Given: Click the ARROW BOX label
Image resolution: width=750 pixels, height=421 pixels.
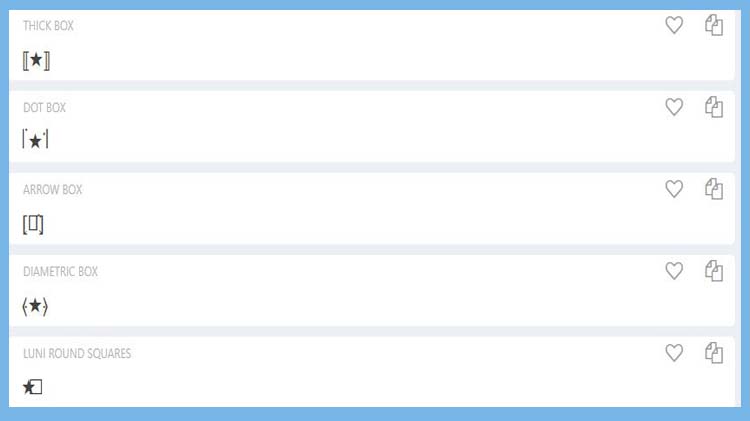Looking at the screenshot, I should click(53, 189).
